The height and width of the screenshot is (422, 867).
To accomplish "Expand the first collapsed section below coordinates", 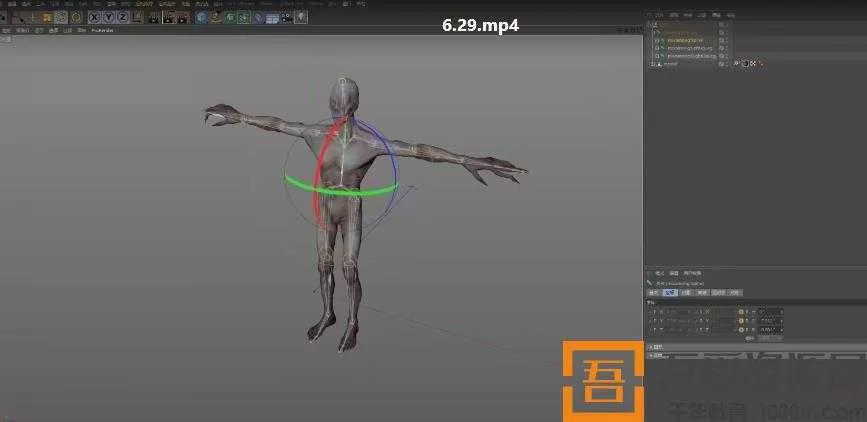I will (x=650, y=347).
